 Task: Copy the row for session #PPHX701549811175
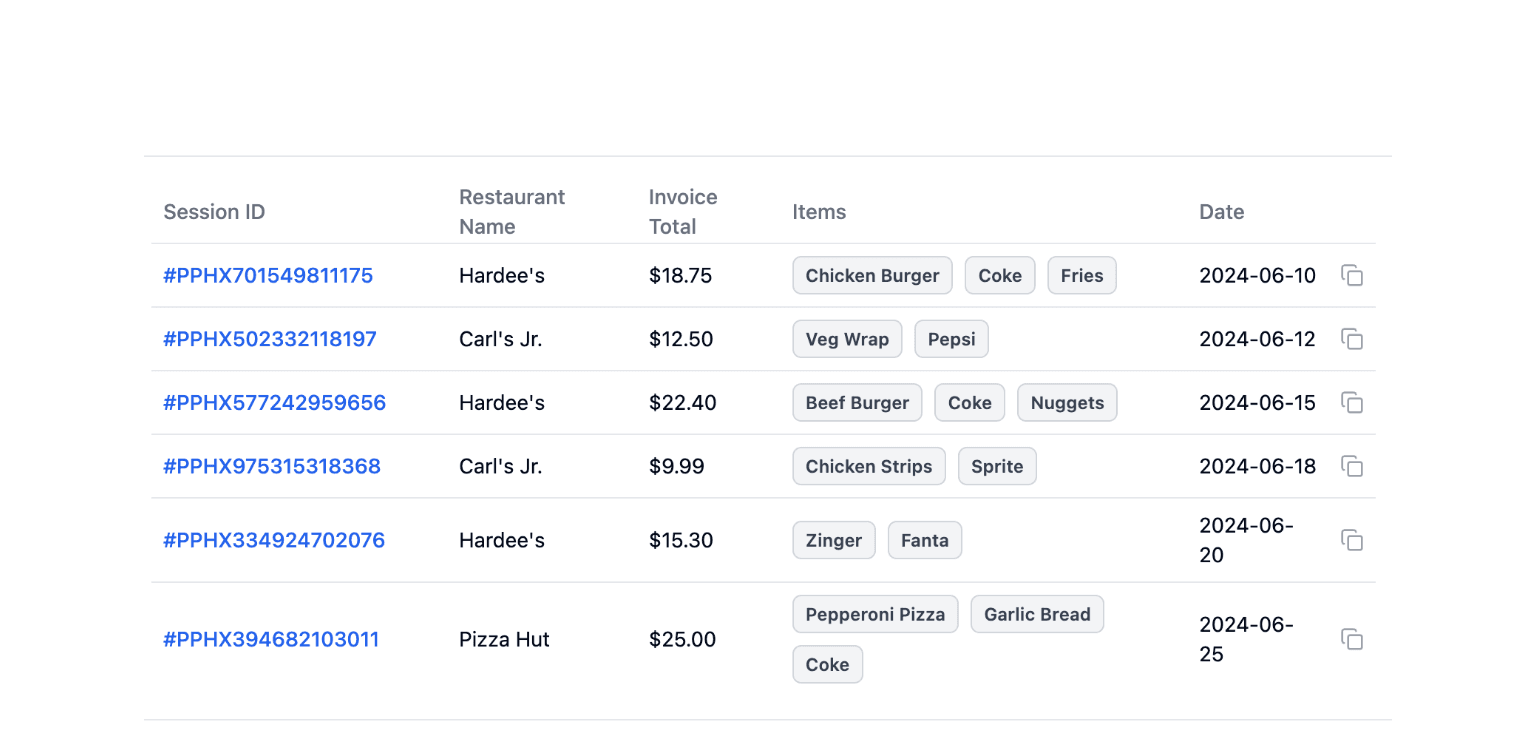click(1352, 276)
